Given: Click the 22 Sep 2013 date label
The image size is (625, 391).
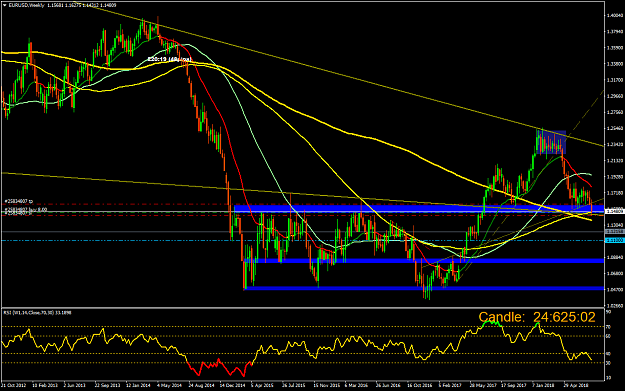Looking at the screenshot, I should 107,385.
